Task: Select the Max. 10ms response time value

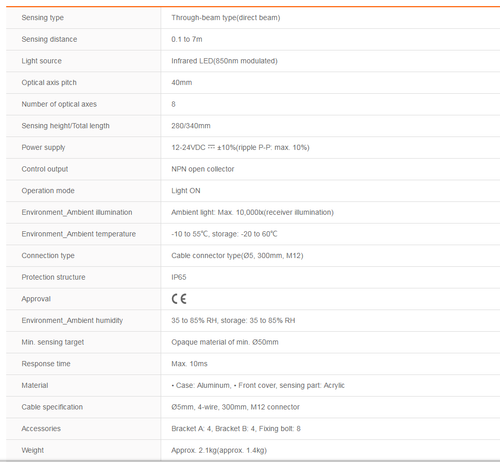Action: tap(189, 364)
